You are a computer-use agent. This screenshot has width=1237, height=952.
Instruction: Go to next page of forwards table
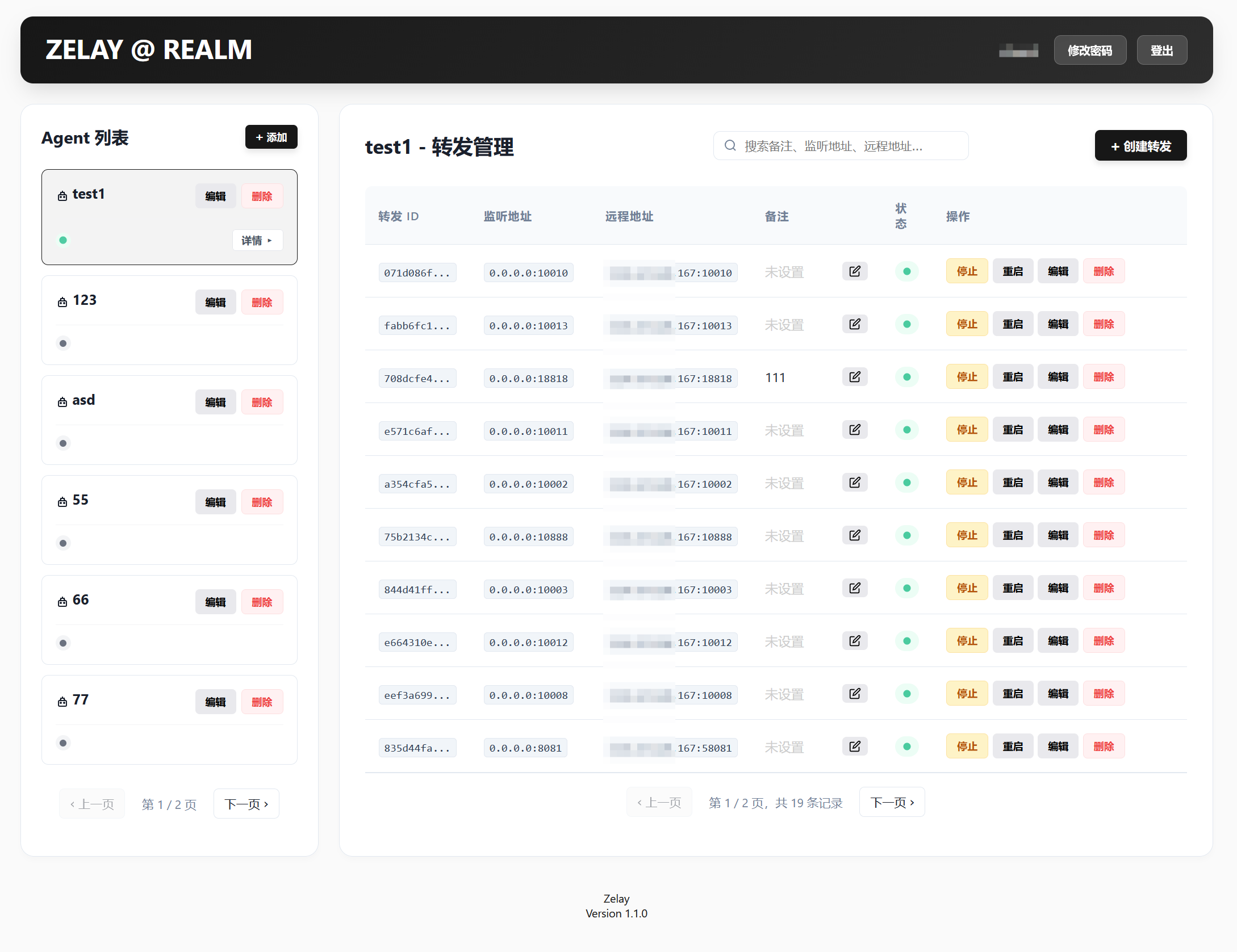[x=892, y=802]
